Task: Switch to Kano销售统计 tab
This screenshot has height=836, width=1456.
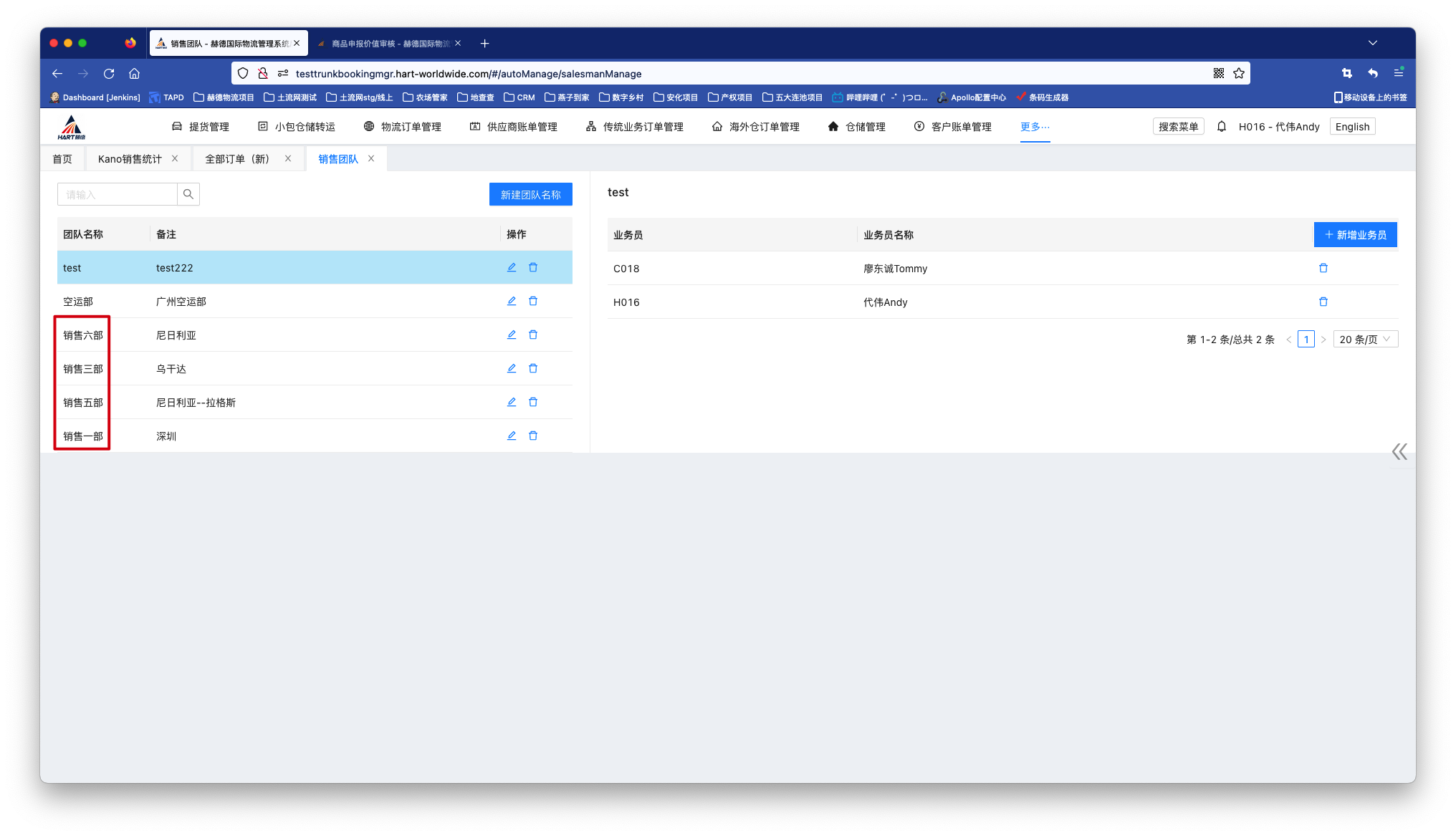Action: point(130,159)
